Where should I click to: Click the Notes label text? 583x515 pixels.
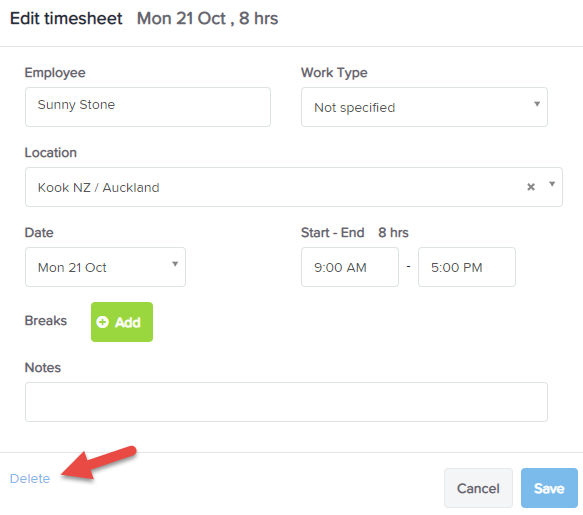(x=43, y=367)
